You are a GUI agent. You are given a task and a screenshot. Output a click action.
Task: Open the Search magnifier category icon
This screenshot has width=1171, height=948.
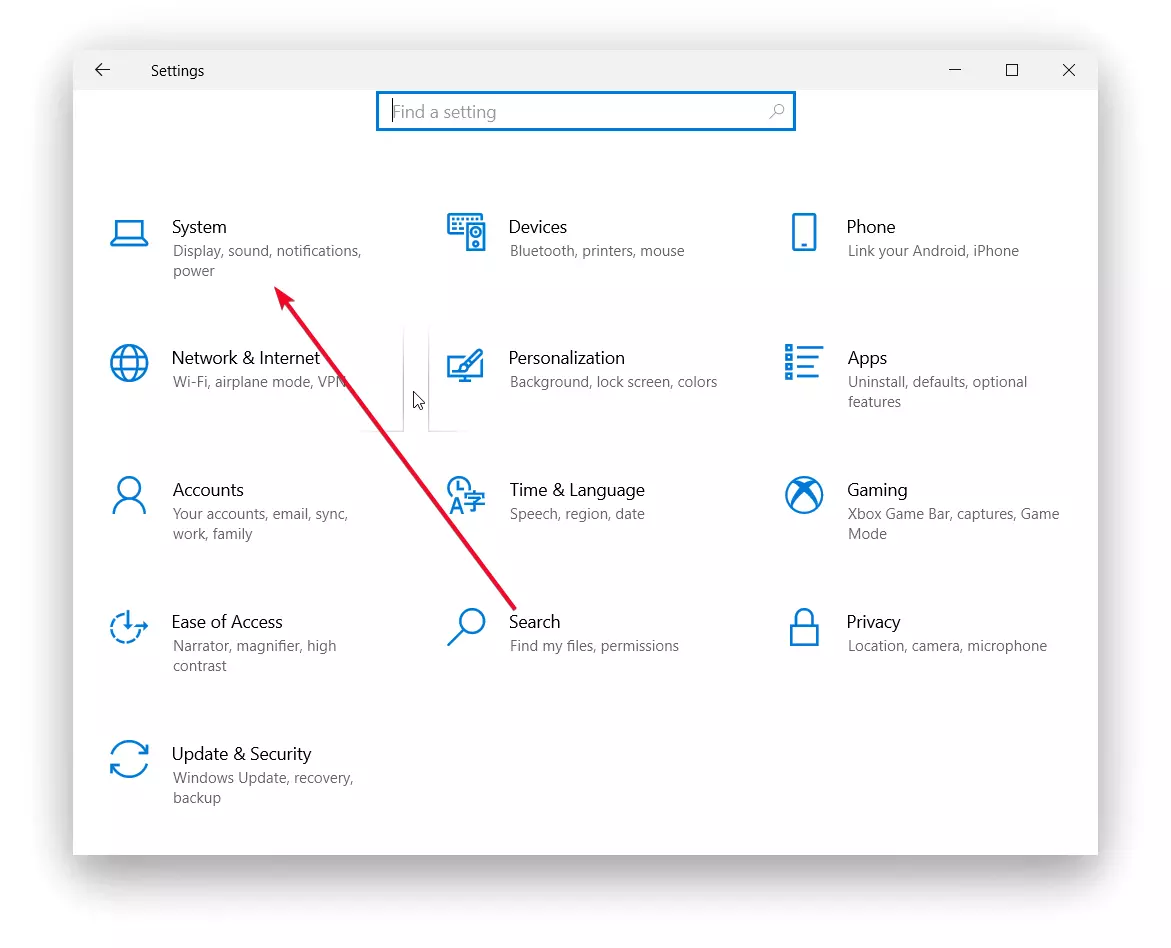466,627
